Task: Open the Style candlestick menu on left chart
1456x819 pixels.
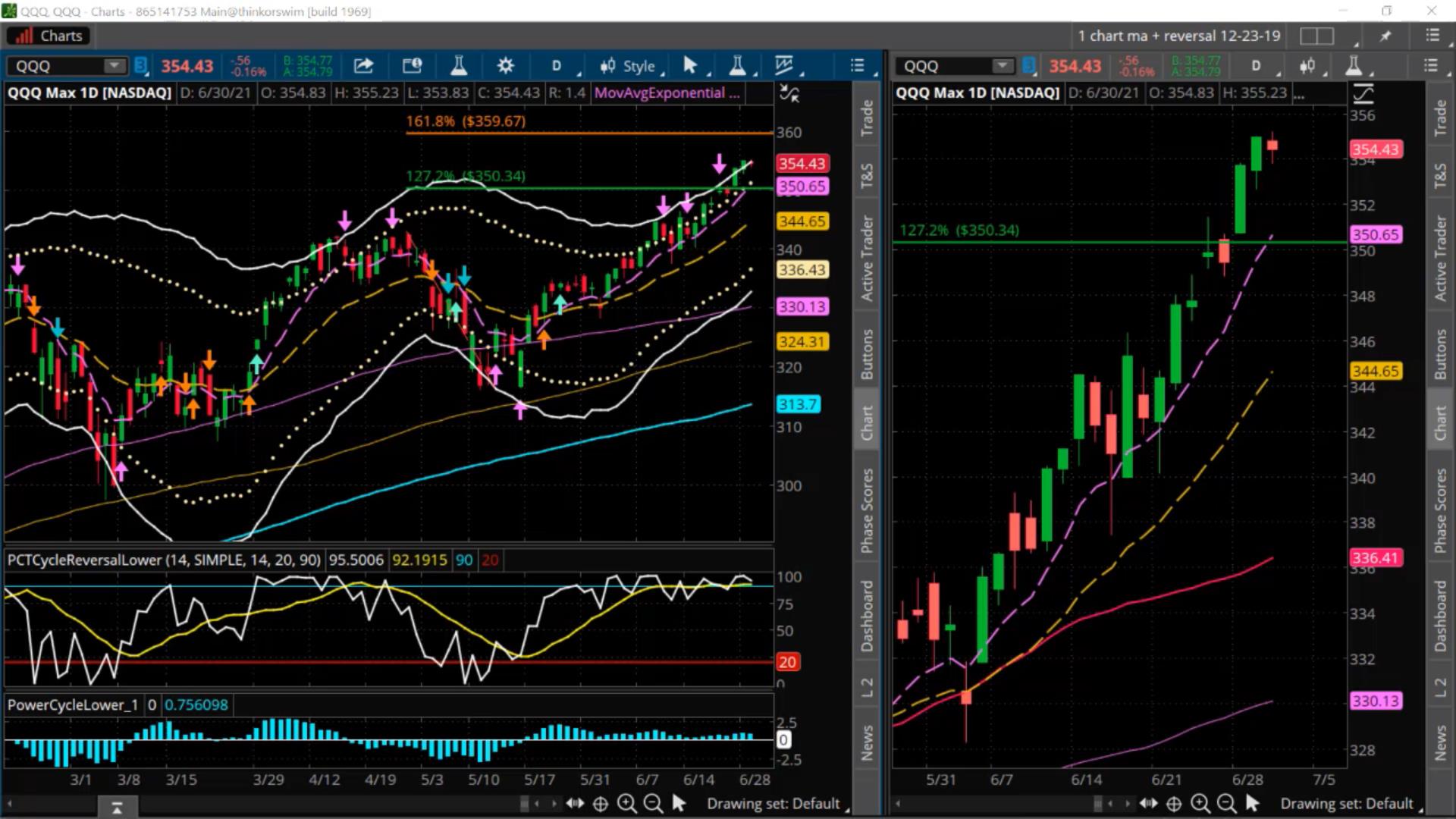Action: click(x=630, y=66)
